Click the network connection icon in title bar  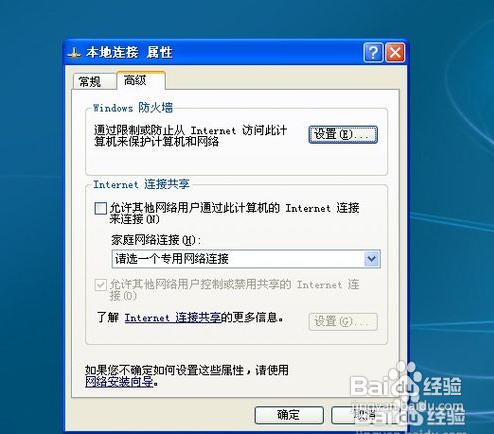(x=74, y=53)
